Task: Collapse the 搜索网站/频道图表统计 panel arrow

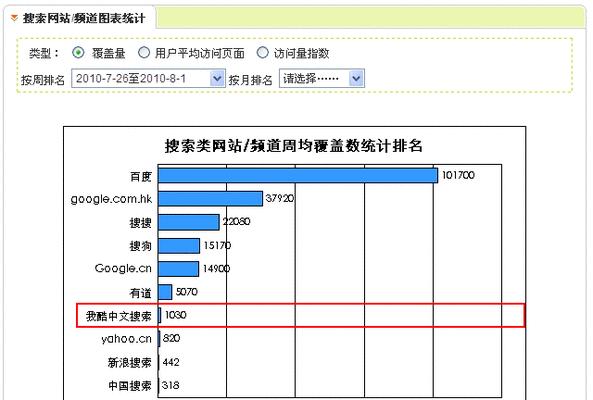Action: pyautogui.click(x=14, y=18)
